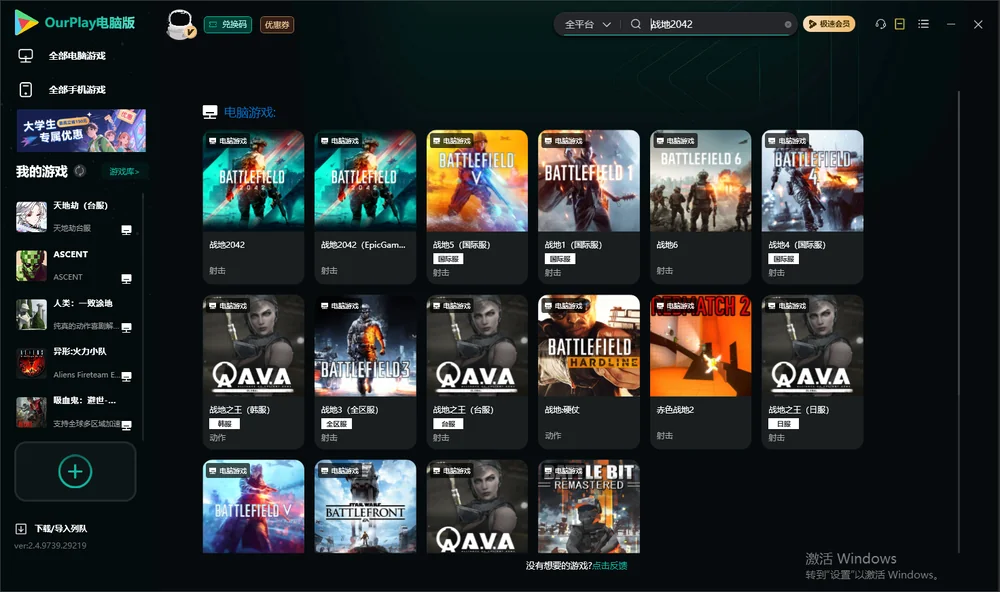Select the 战地4 (国际服) game card
1000x592 pixels.
812,207
